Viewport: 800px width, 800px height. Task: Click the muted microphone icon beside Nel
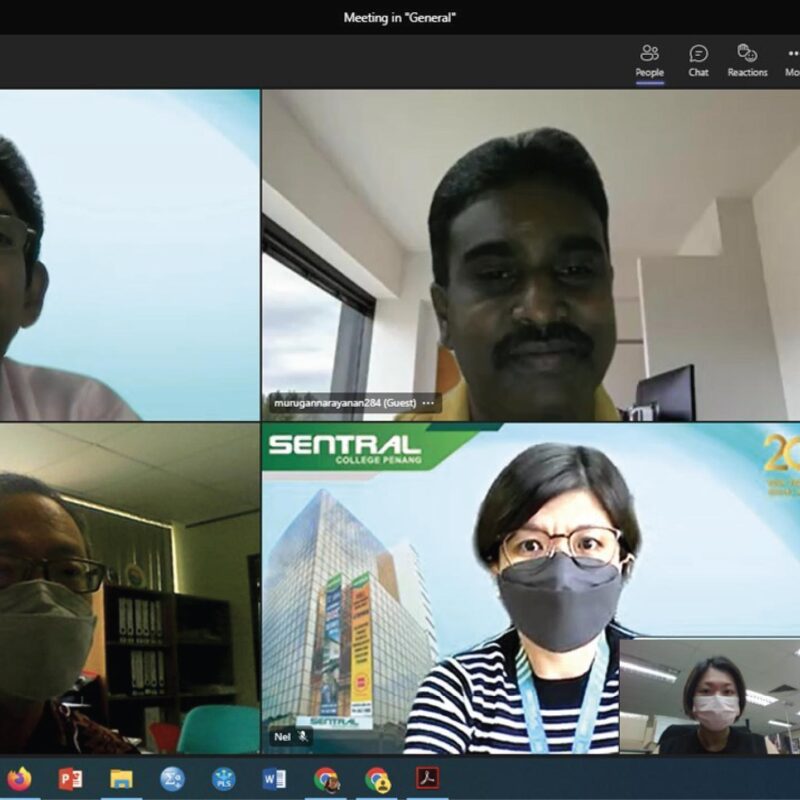(303, 736)
